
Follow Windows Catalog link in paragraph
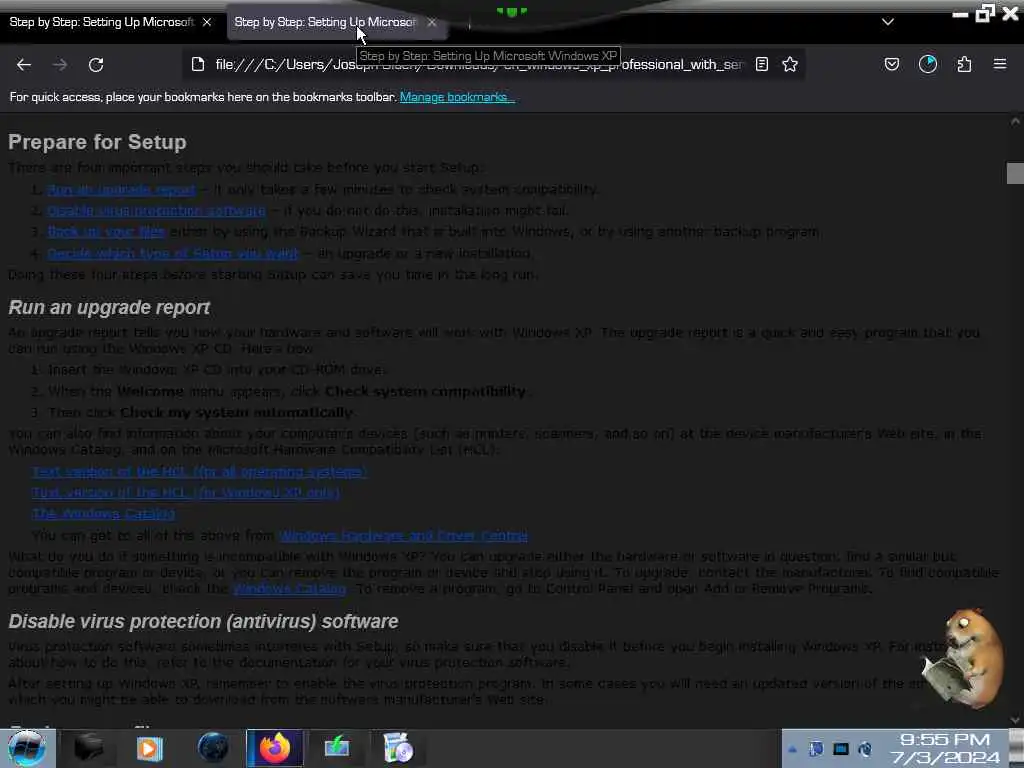pos(289,588)
